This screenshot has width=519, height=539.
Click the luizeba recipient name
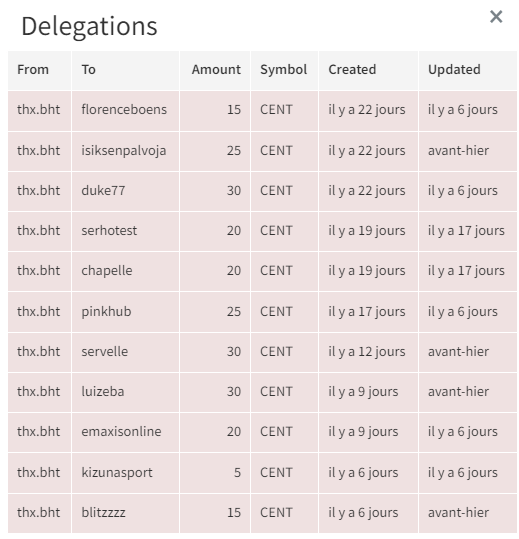coord(103,392)
